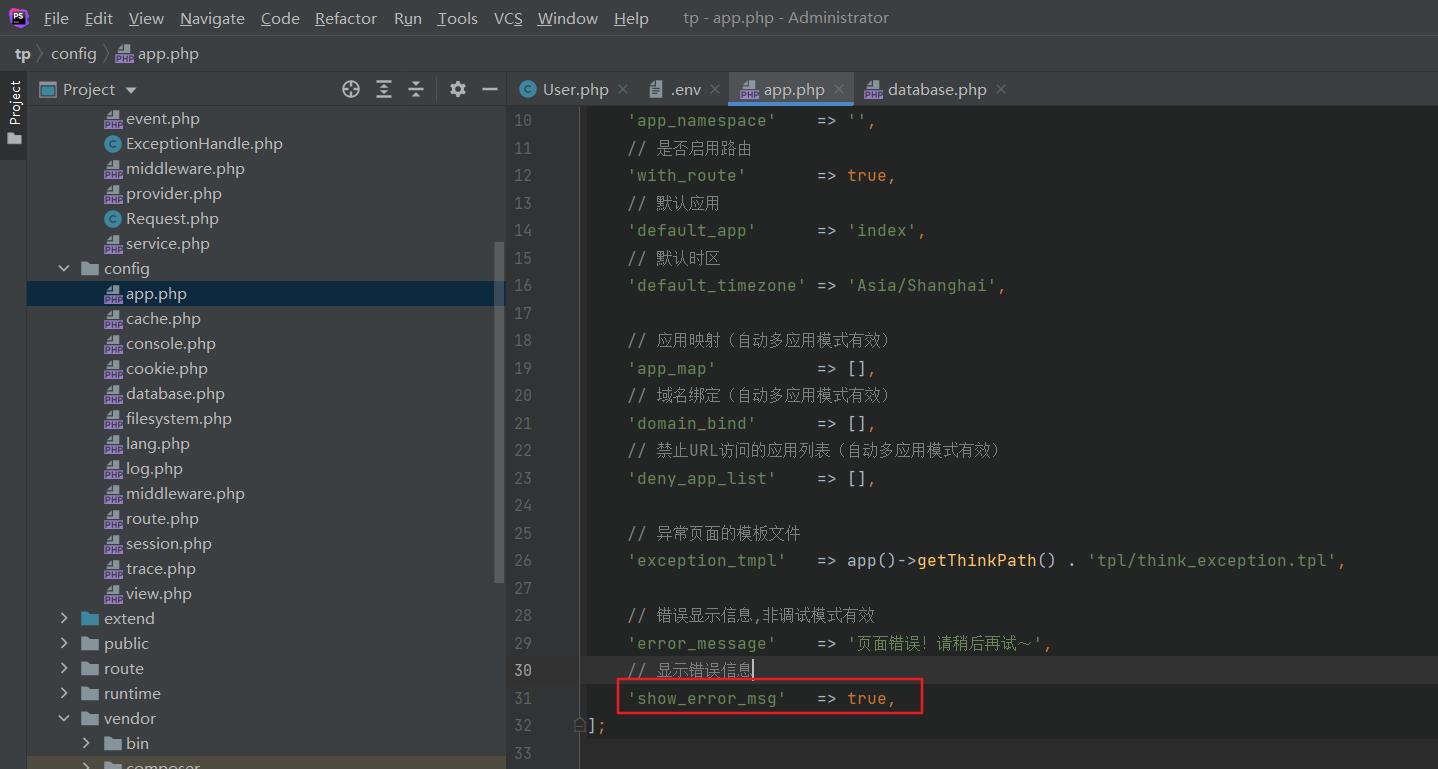Expand the extend folder
The image size is (1438, 769).
64,619
